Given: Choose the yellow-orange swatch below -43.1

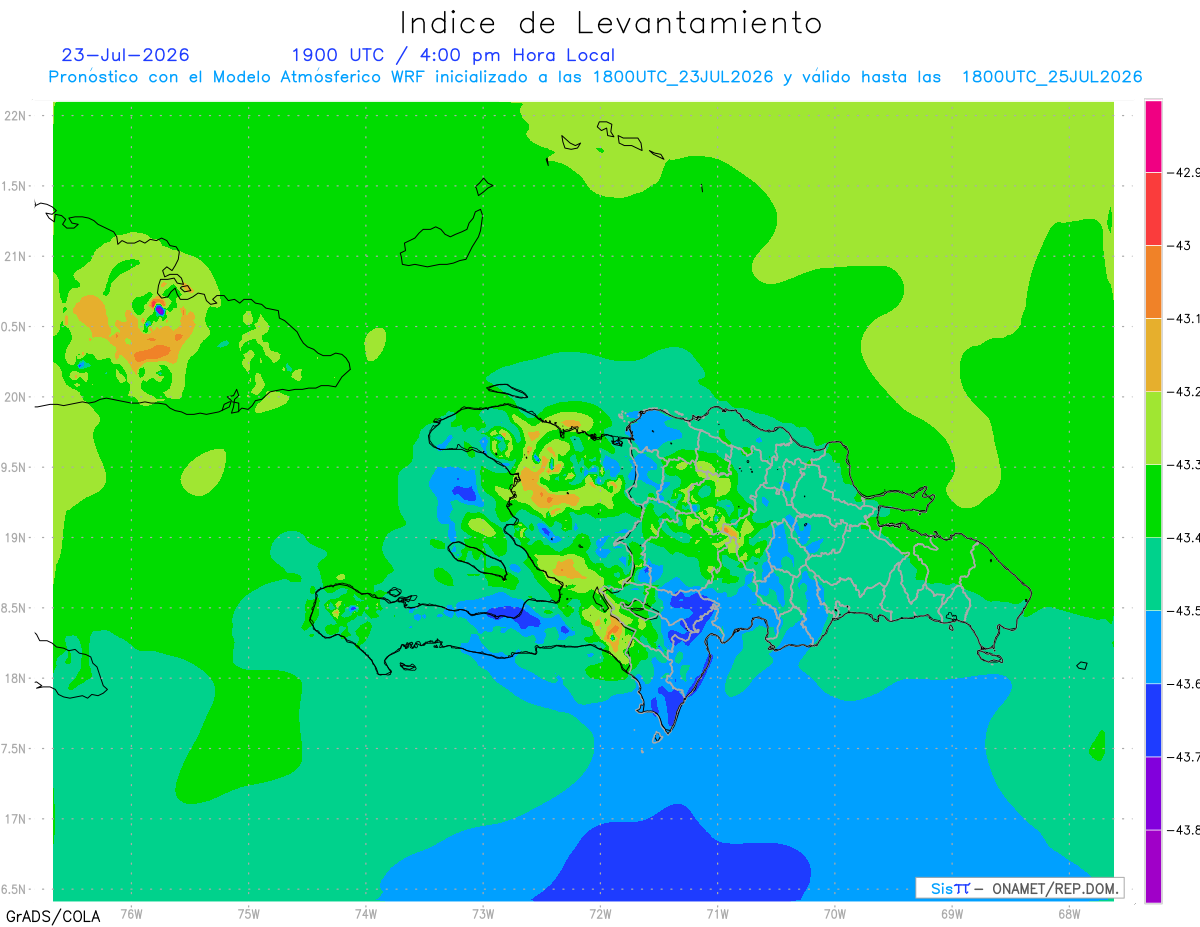Looking at the screenshot, I should [x=1153, y=355].
